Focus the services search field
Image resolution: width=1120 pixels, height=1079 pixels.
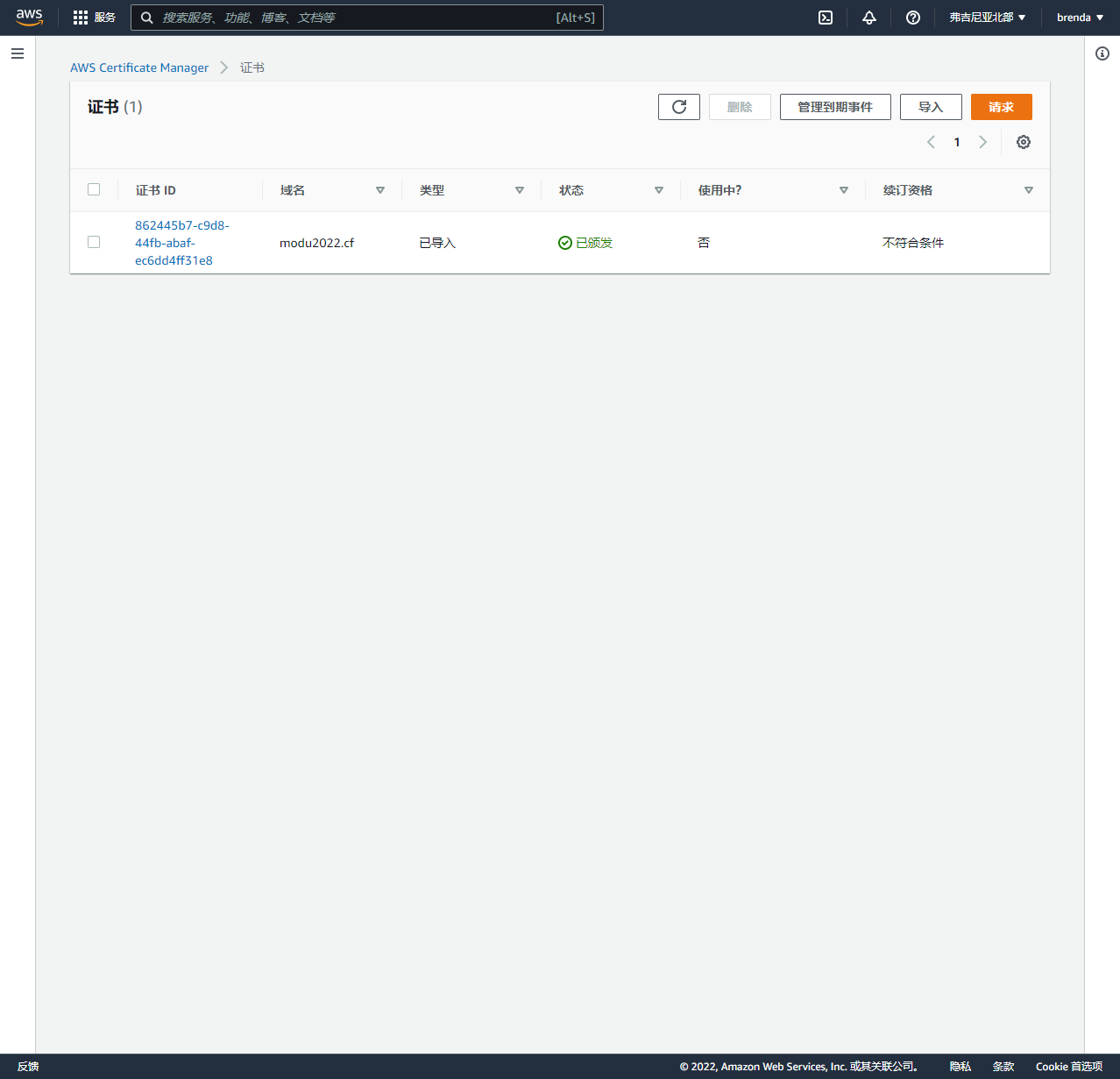tap(367, 18)
